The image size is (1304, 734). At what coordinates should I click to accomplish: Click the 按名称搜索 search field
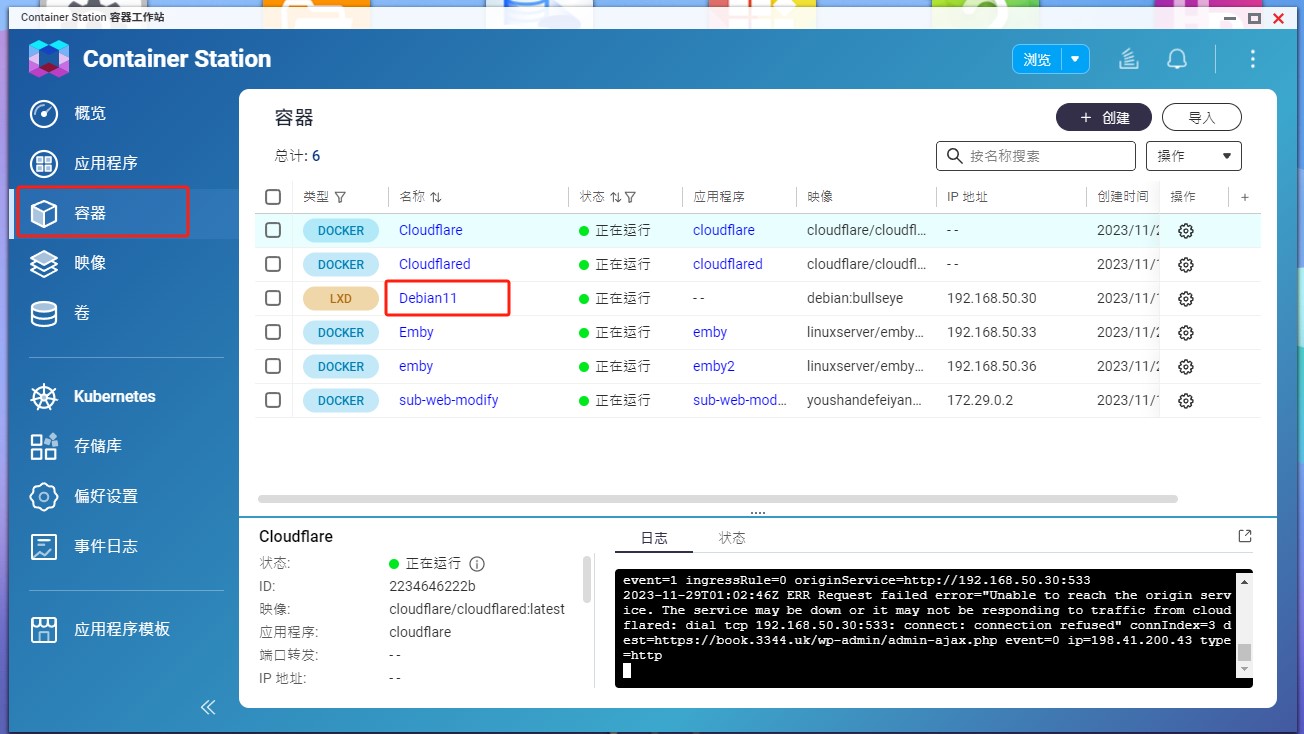pyautogui.click(x=1035, y=155)
